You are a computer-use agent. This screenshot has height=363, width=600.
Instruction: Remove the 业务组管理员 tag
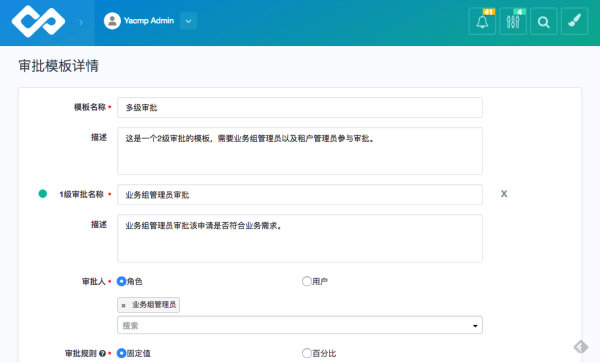click(123, 305)
